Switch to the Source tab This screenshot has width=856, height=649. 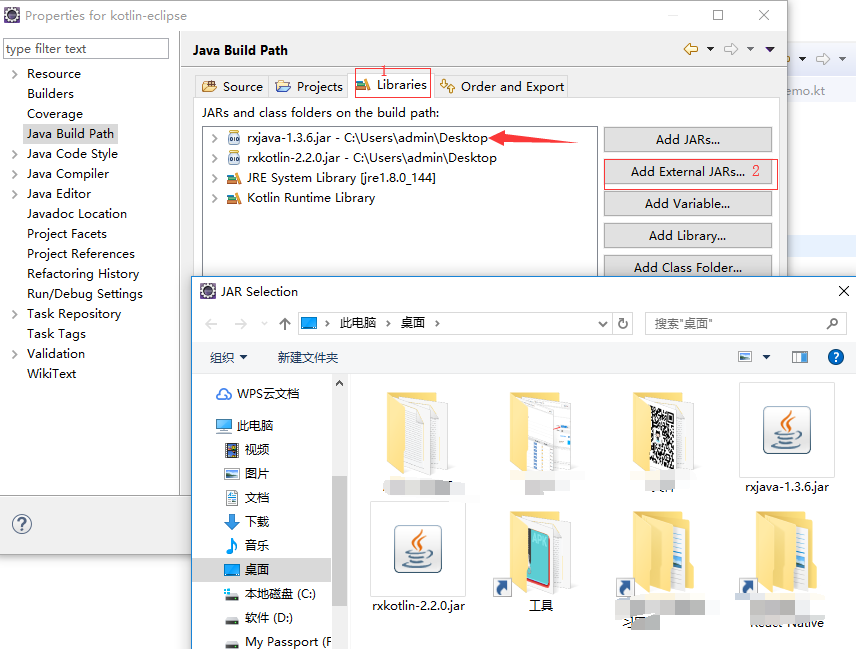point(233,86)
